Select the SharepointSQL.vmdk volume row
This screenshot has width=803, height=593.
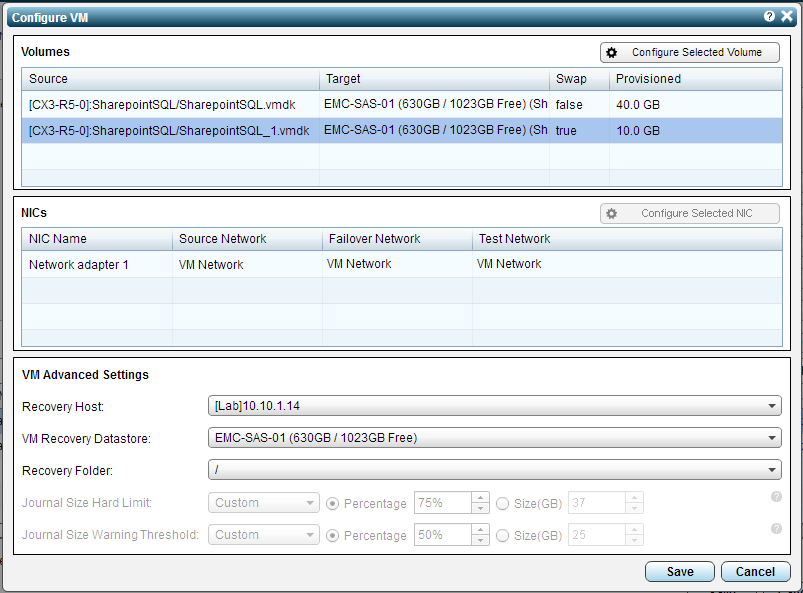170,104
